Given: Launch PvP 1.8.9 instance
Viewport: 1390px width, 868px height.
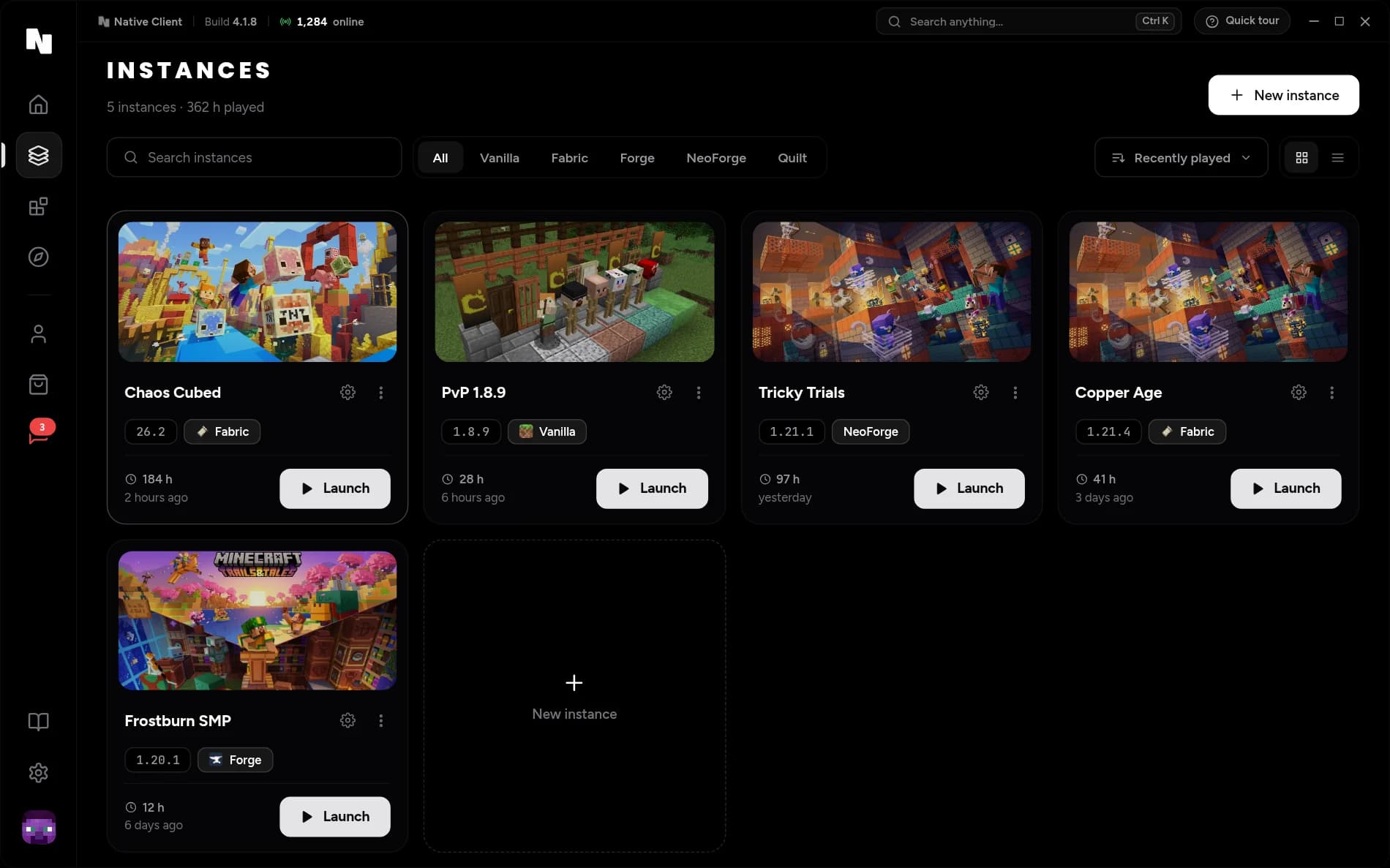Looking at the screenshot, I should click(x=652, y=488).
